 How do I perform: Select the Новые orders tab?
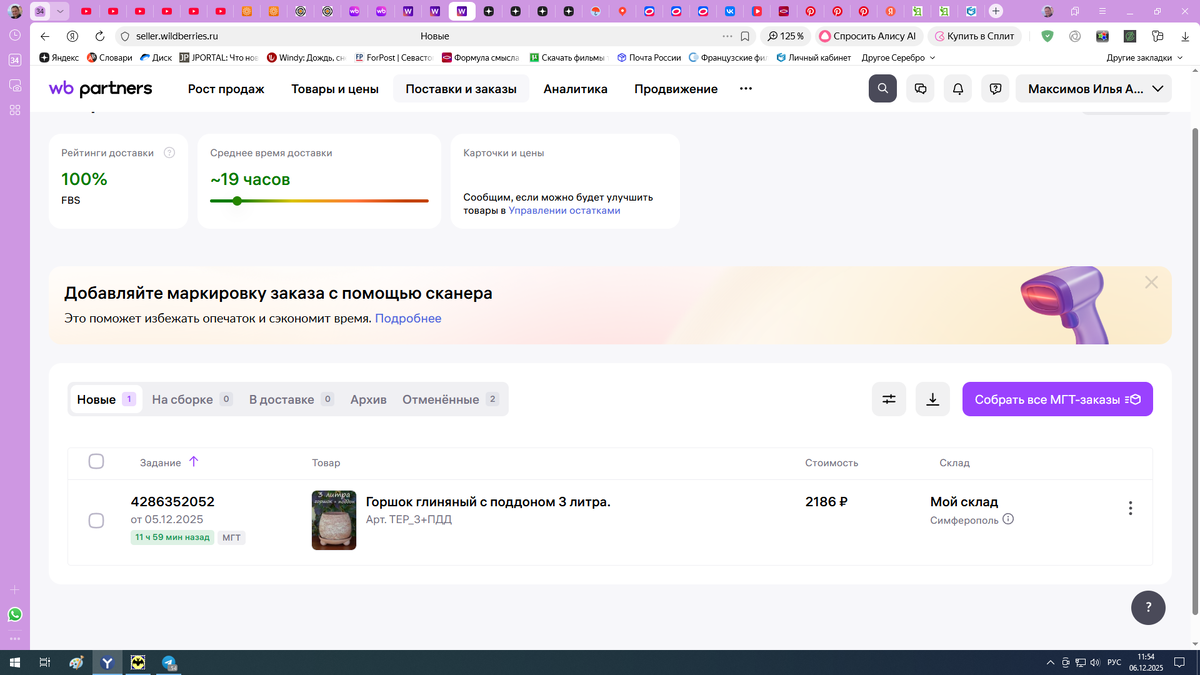click(x=106, y=399)
